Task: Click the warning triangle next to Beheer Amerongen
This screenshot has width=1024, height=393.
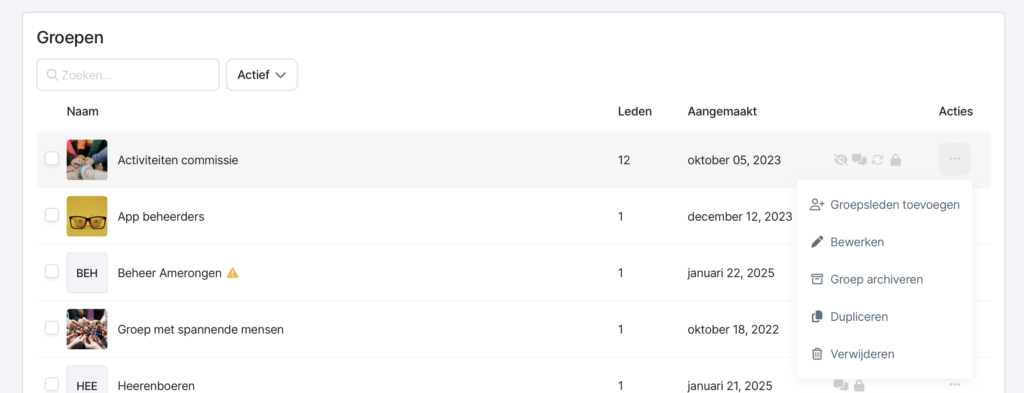Action: [x=232, y=273]
